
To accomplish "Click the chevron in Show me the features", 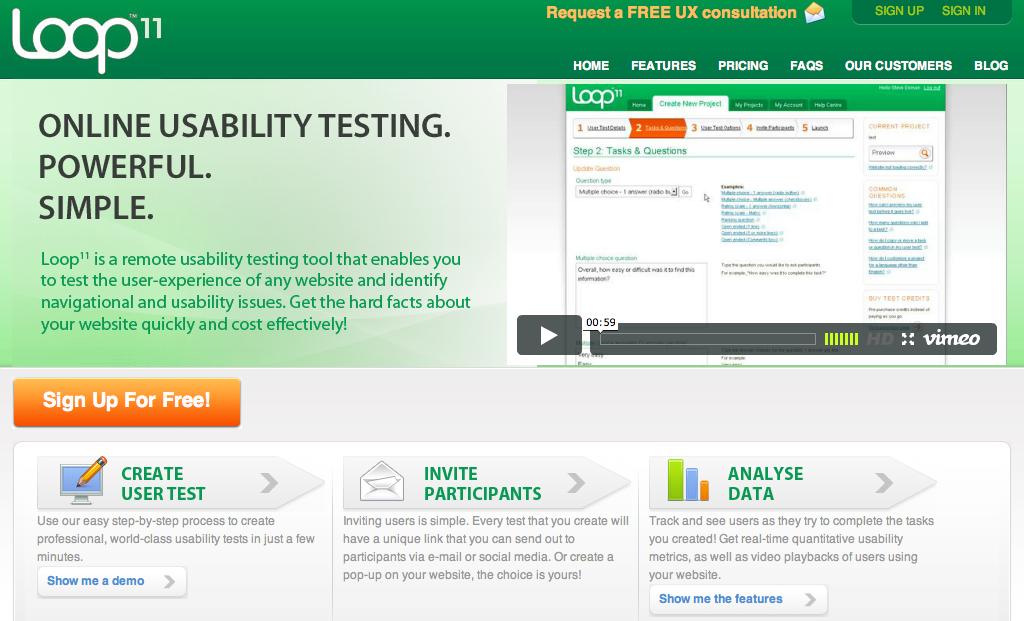I will (810, 599).
